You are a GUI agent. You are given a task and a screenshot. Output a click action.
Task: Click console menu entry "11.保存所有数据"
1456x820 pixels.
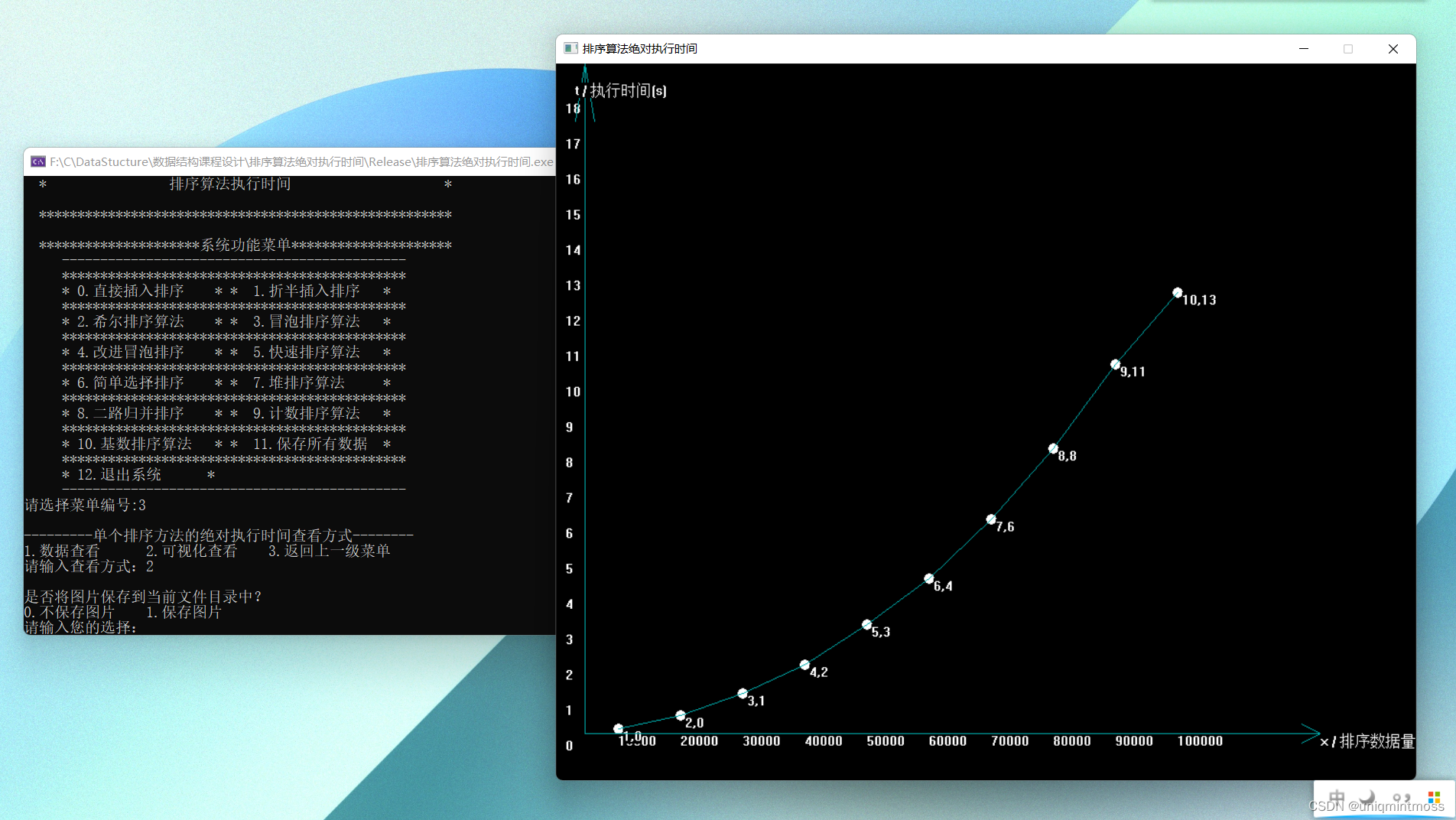[x=310, y=444]
